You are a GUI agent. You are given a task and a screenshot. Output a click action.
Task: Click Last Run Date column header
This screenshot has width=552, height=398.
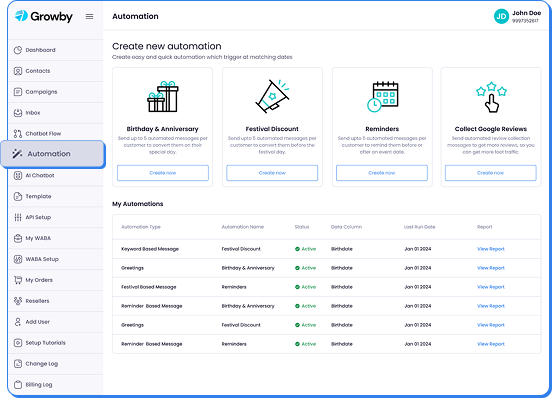coord(419,227)
